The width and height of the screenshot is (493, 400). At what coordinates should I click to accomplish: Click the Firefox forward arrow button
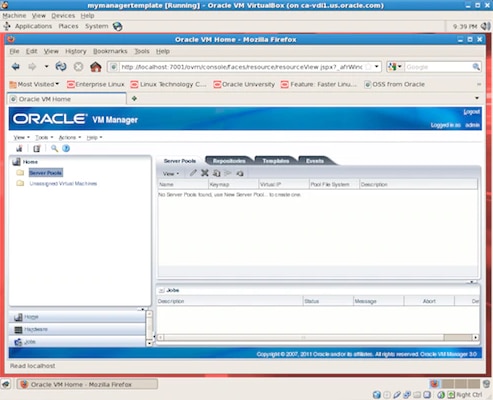[32, 67]
